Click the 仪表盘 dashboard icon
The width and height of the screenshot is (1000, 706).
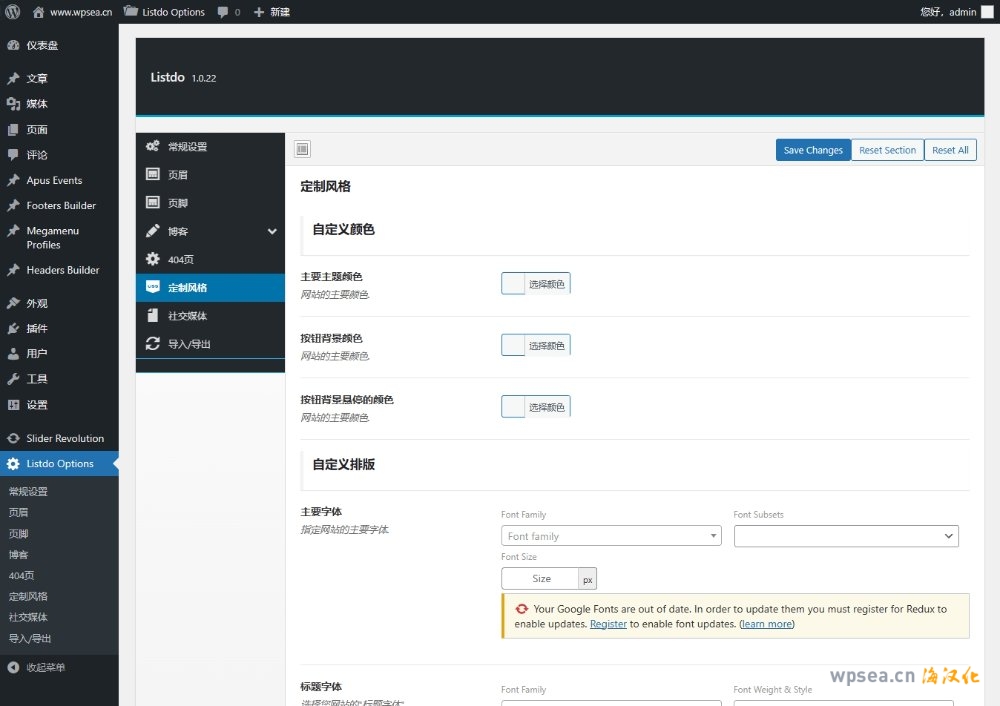click(13, 45)
